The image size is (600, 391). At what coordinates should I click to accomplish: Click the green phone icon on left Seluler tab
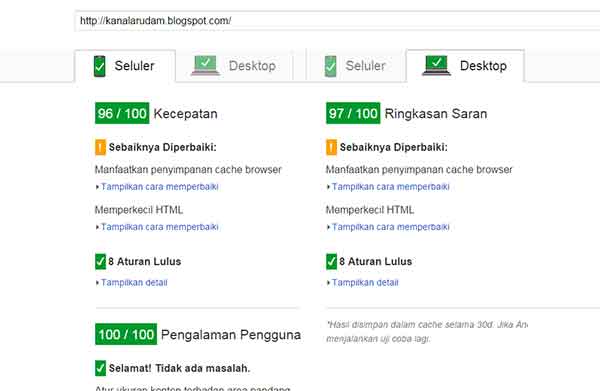[x=99, y=66]
